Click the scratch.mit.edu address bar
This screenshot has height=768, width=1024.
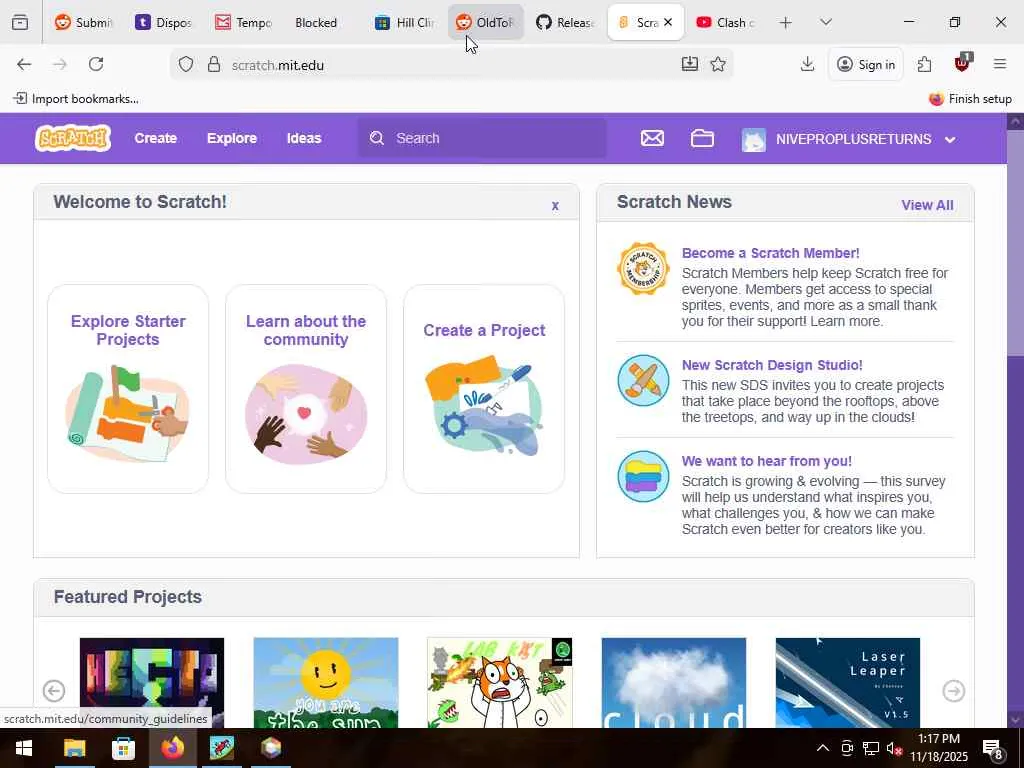click(x=451, y=65)
